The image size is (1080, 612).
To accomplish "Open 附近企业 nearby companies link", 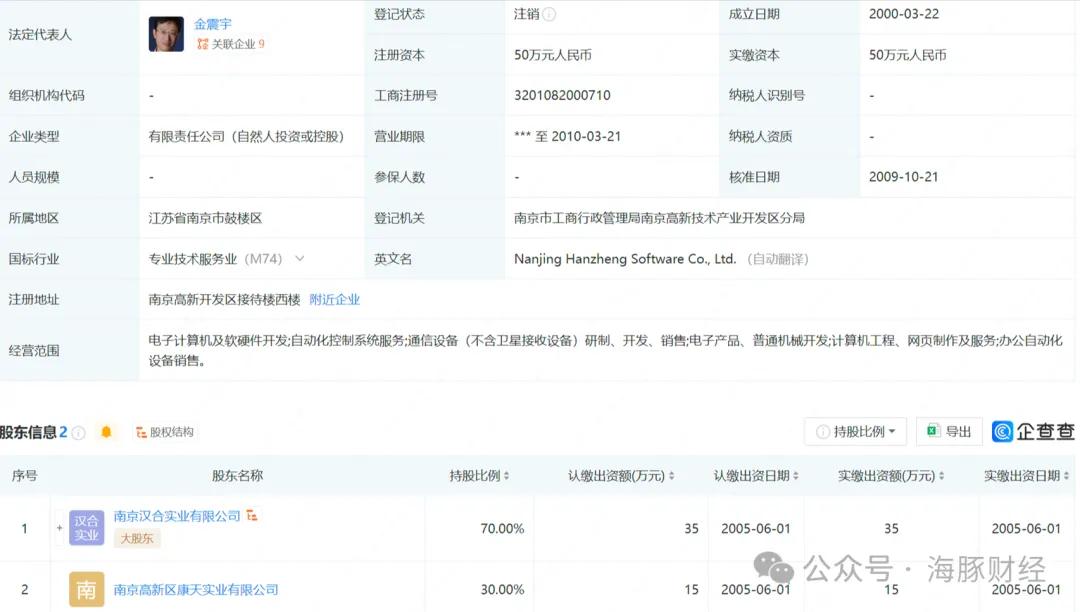I will pos(335,299).
